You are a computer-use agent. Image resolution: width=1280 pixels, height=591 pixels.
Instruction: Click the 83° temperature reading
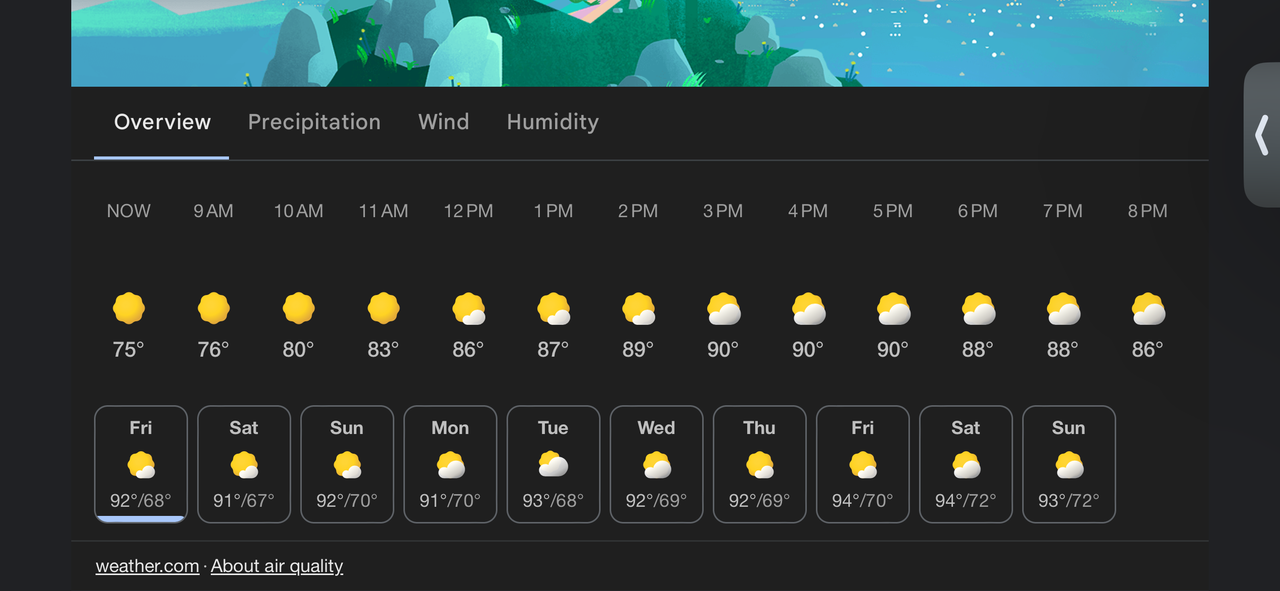coord(383,350)
